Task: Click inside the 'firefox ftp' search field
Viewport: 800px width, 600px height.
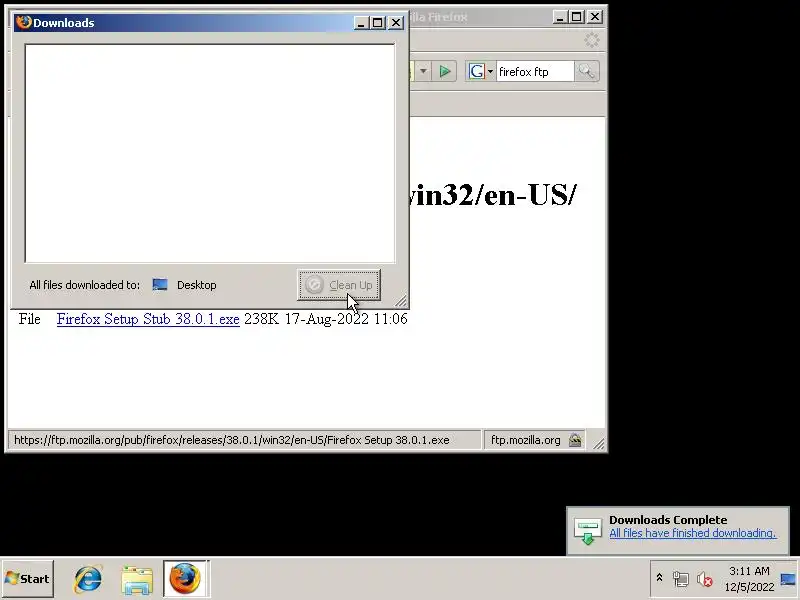Action: point(535,71)
